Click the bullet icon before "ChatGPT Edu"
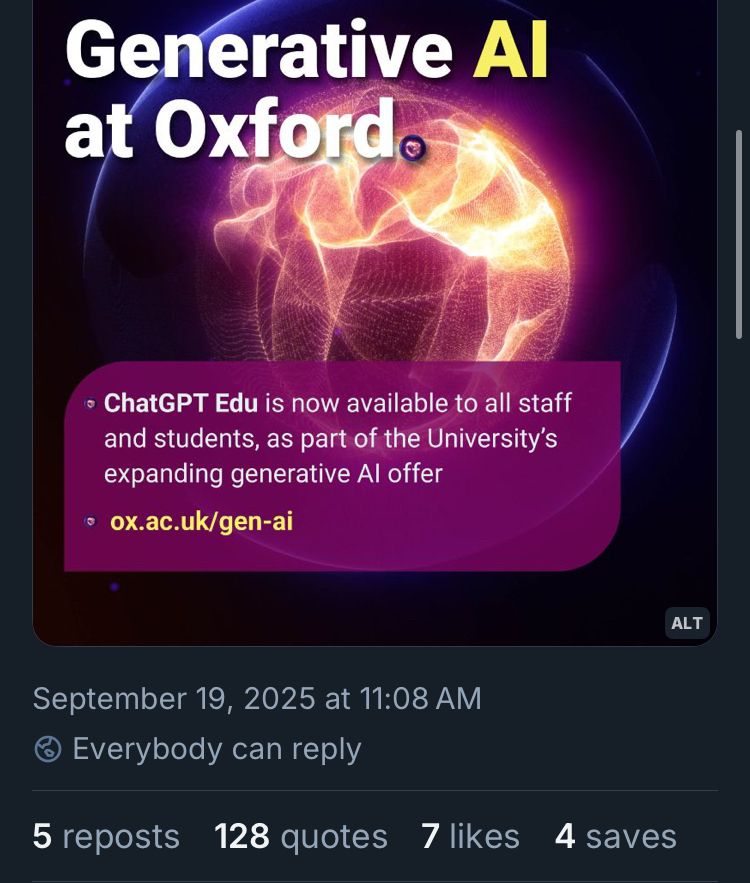750x883 pixels. (x=90, y=403)
